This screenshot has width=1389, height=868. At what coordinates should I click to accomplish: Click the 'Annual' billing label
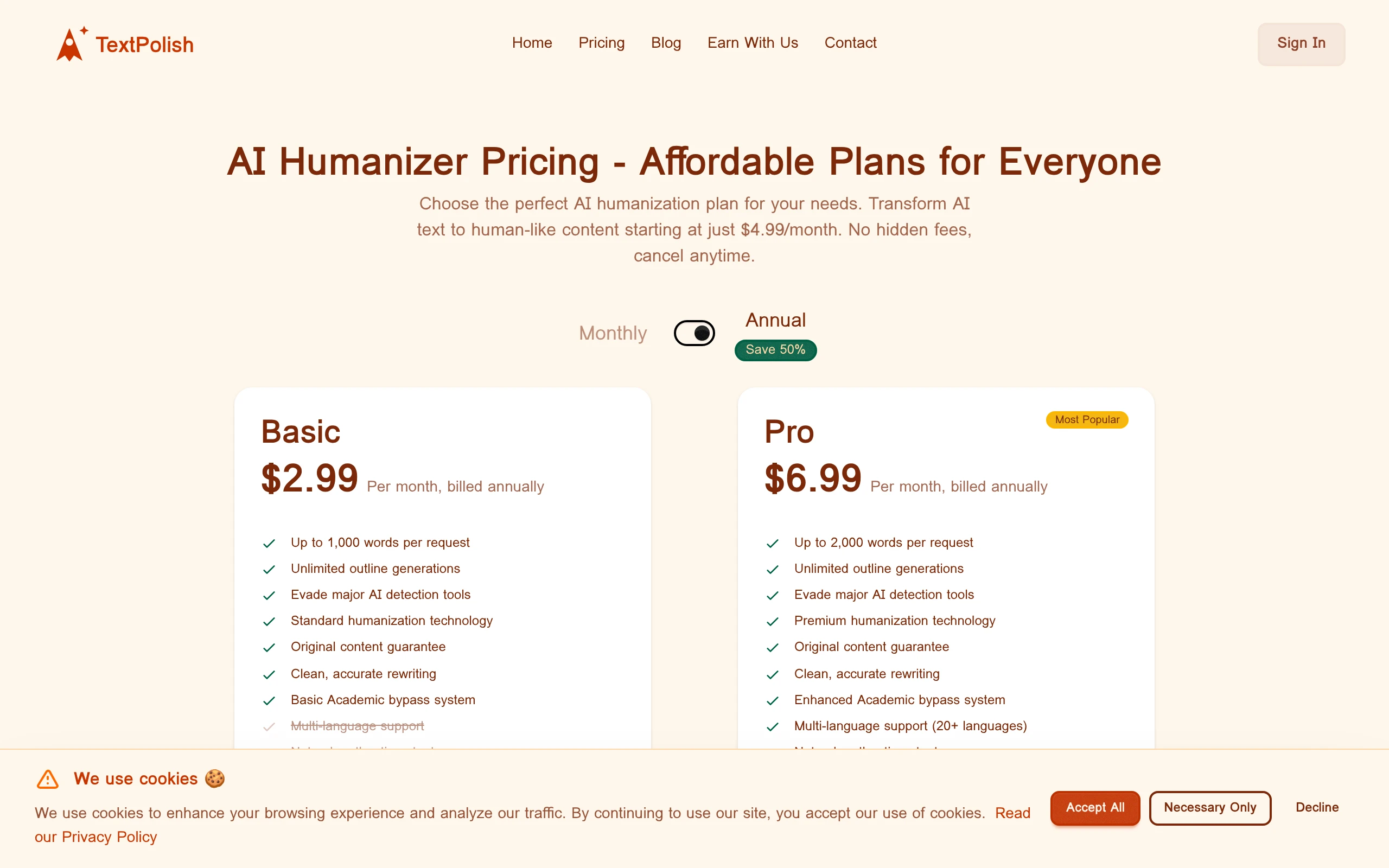coord(775,320)
